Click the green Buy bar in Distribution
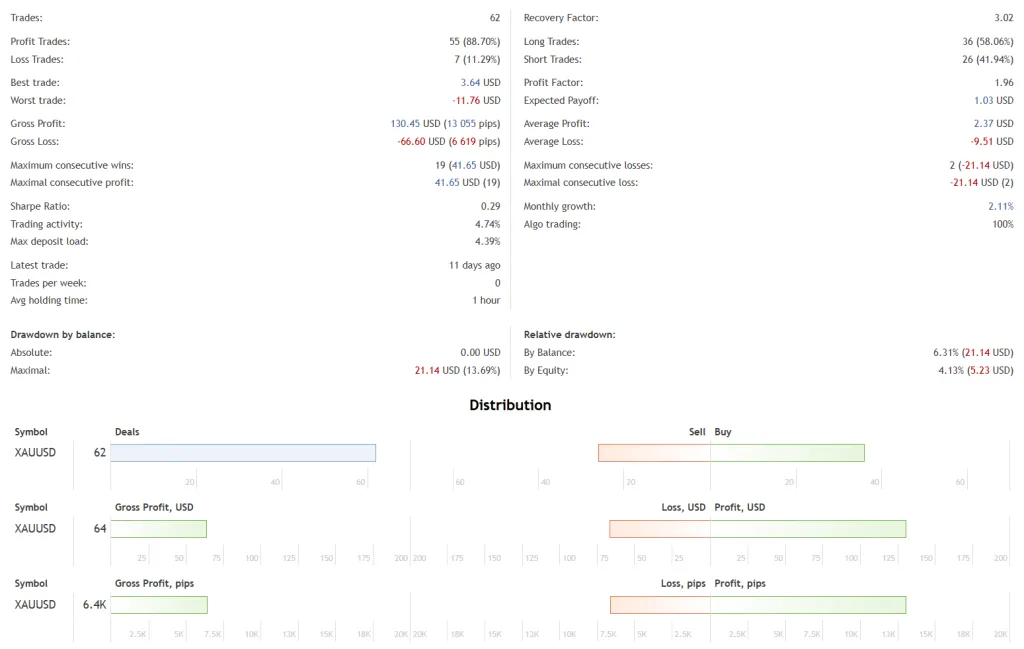 (x=787, y=453)
